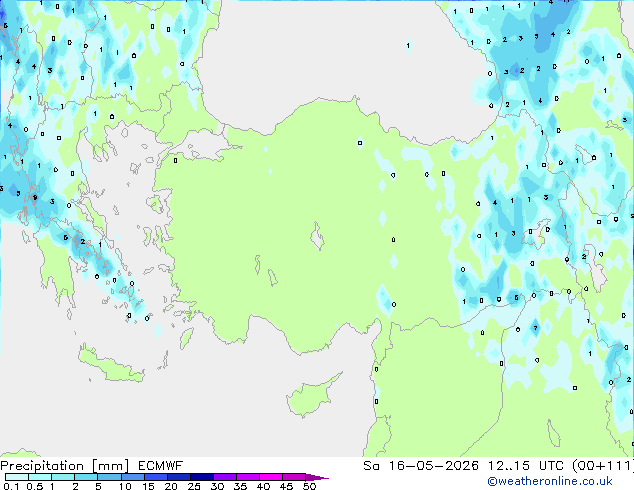The width and height of the screenshot is (634, 490).
Task: Click the 20–25 mm legend swatch
Action: [179, 477]
